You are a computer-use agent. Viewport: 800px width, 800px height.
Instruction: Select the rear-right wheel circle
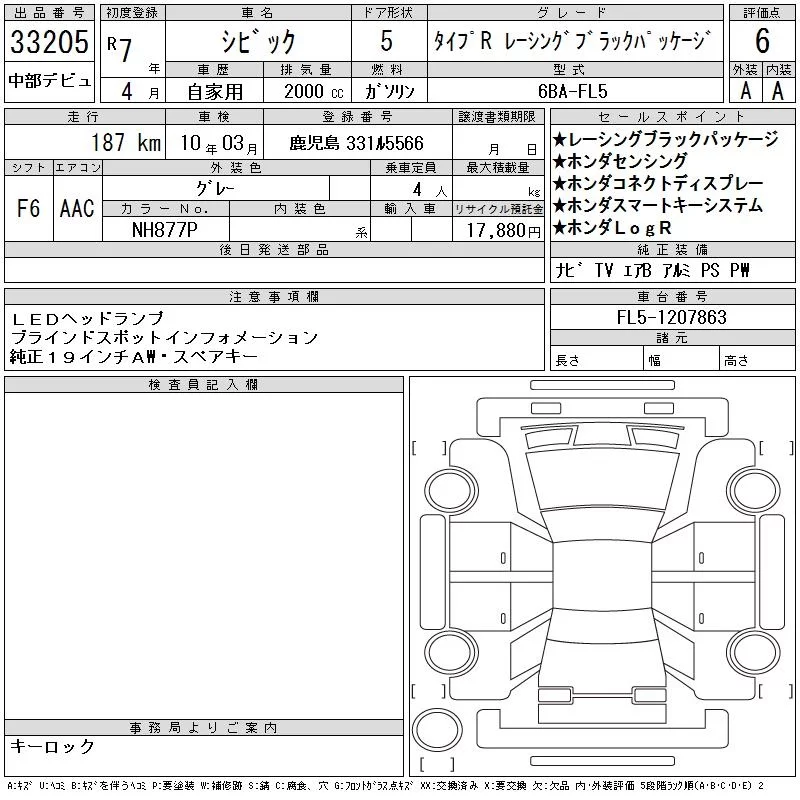[x=754, y=652]
